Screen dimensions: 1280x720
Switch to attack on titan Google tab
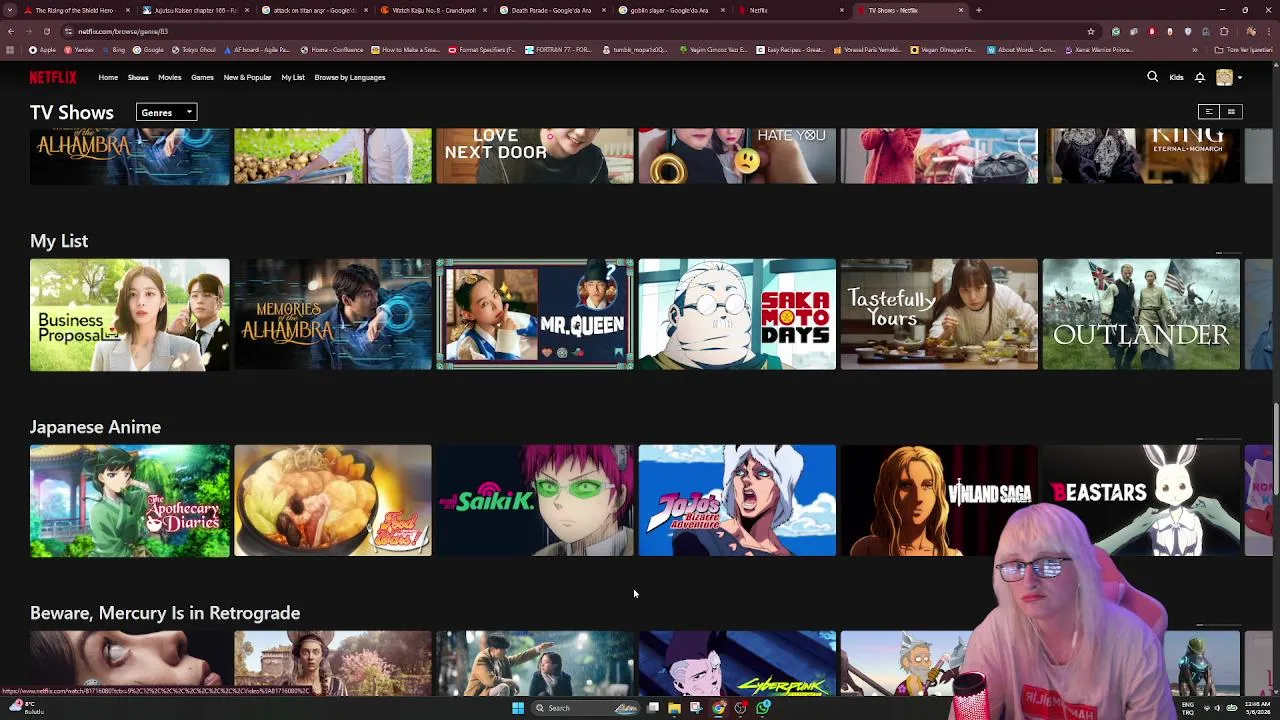[315, 10]
